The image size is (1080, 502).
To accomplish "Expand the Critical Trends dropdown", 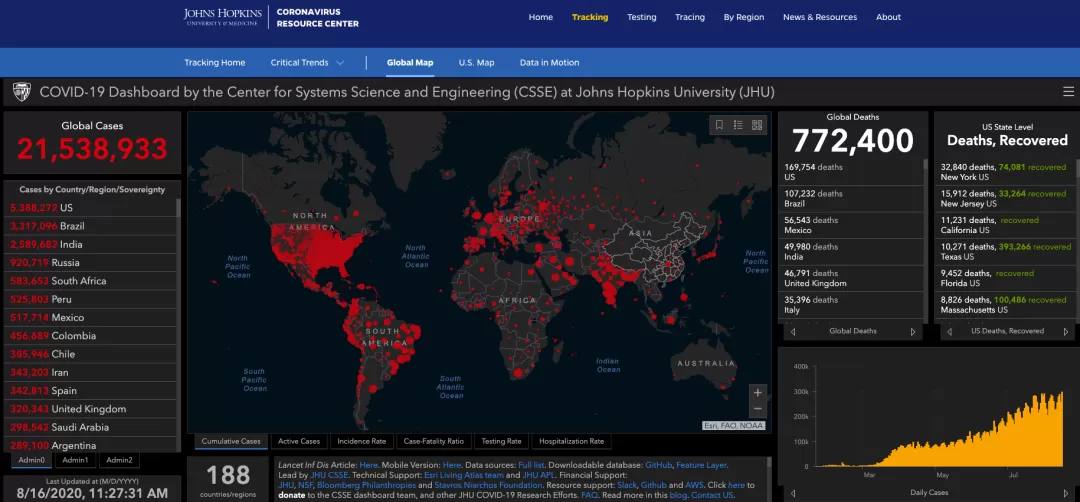I will (x=307, y=63).
